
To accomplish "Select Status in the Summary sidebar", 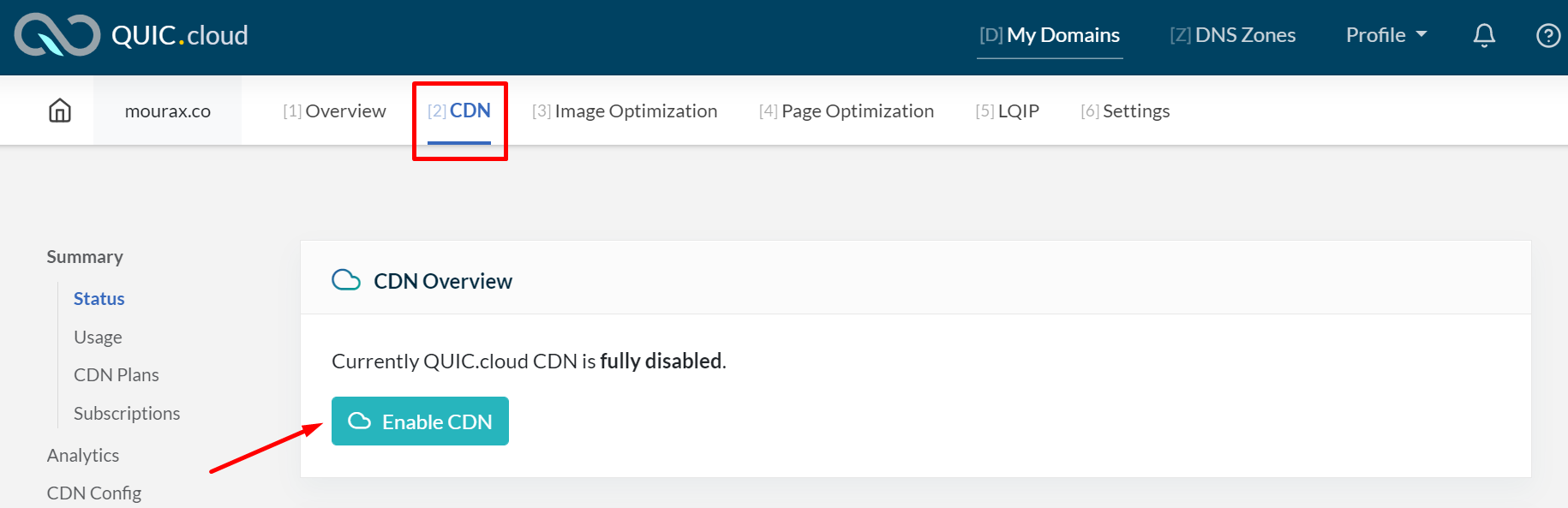I will (x=99, y=298).
